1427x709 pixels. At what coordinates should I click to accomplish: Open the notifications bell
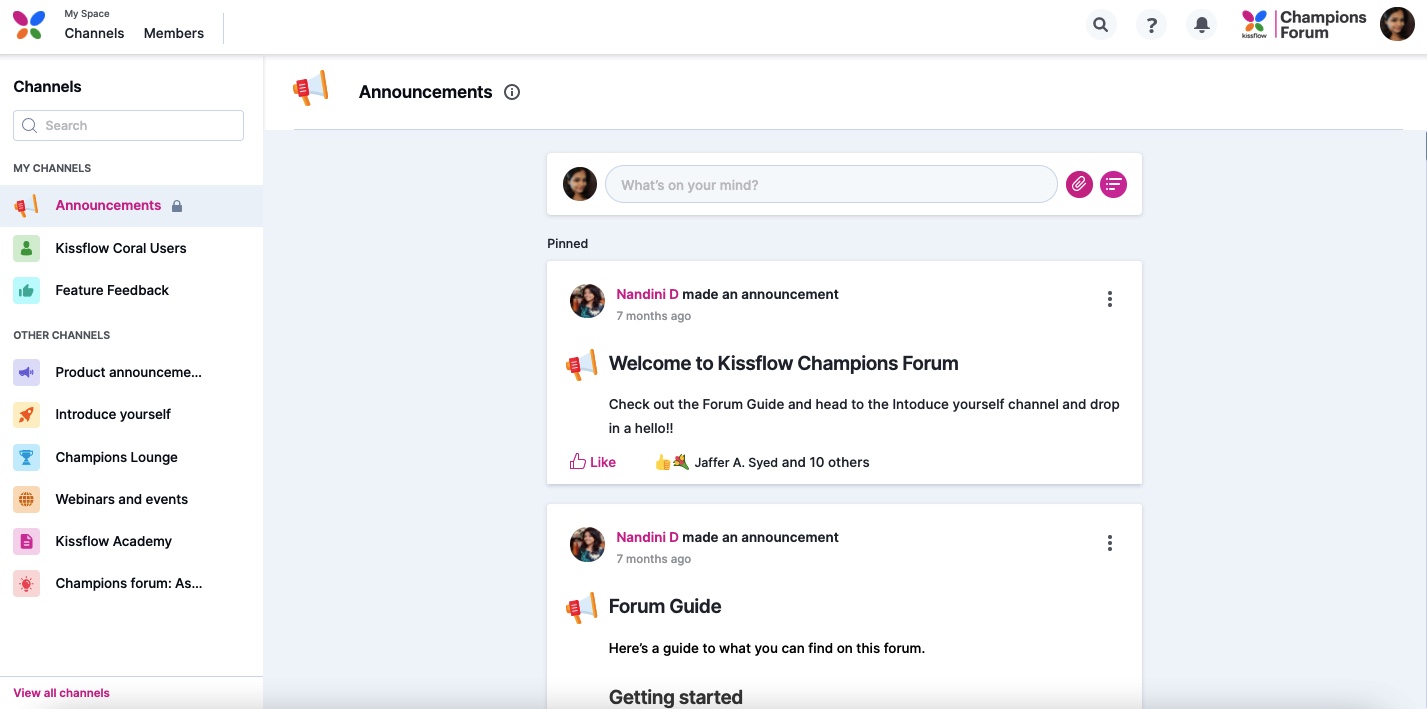[1202, 25]
